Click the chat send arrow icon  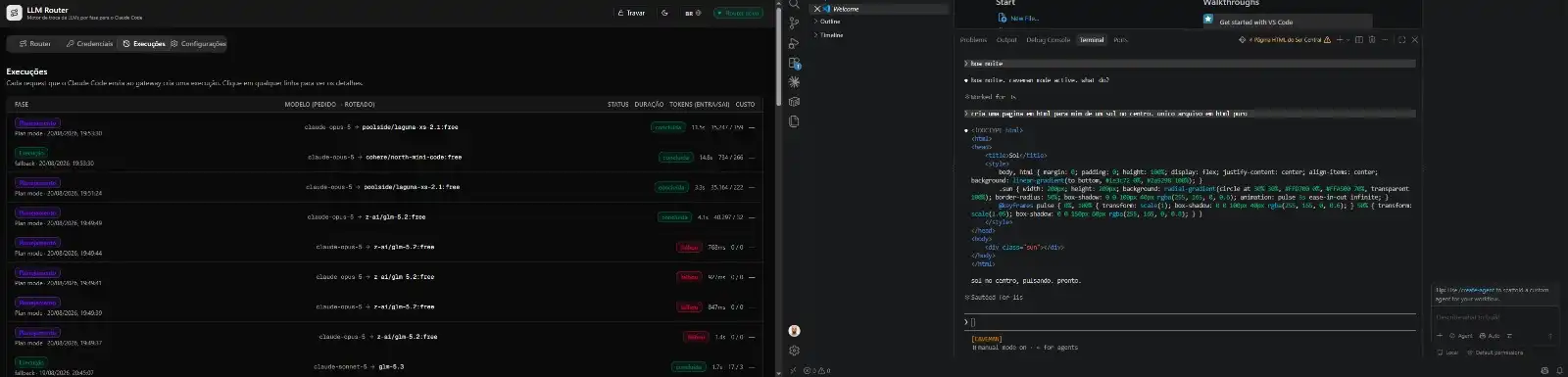pyautogui.click(x=1549, y=336)
